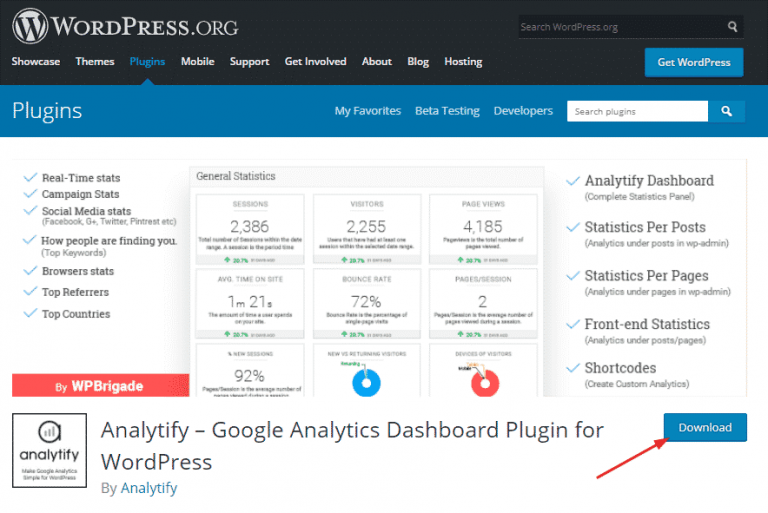Click the Download button
The height and width of the screenshot is (513, 768).
pos(705,427)
